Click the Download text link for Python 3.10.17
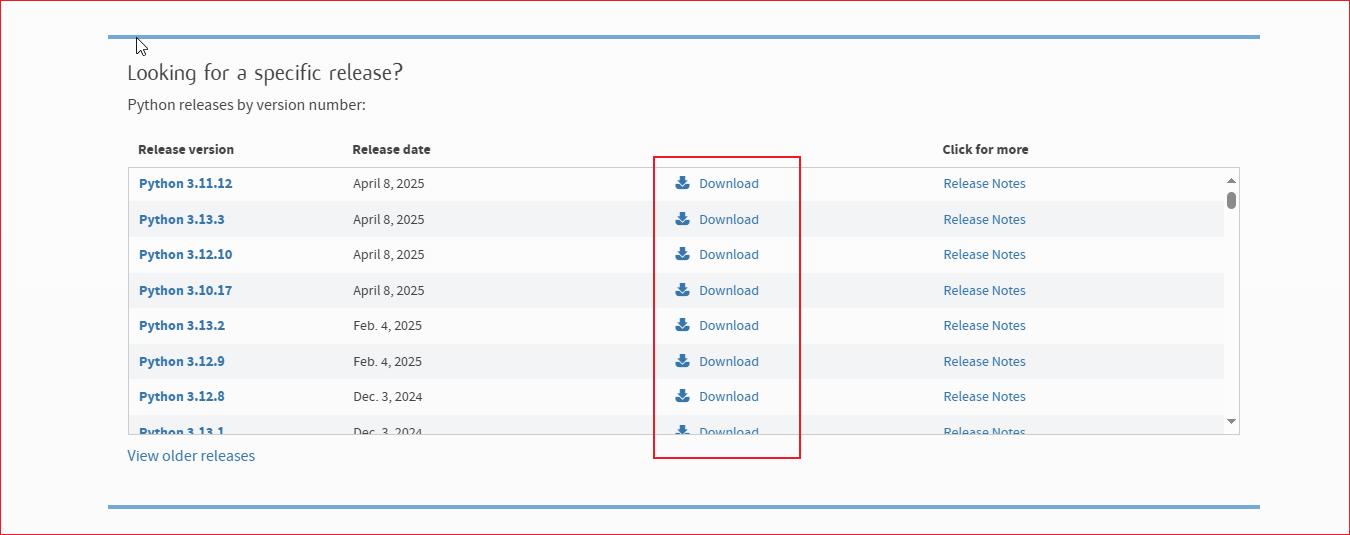Image resolution: width=1350 pixels, height=535 pixels. pyautogui.click(x=729, y=291)
